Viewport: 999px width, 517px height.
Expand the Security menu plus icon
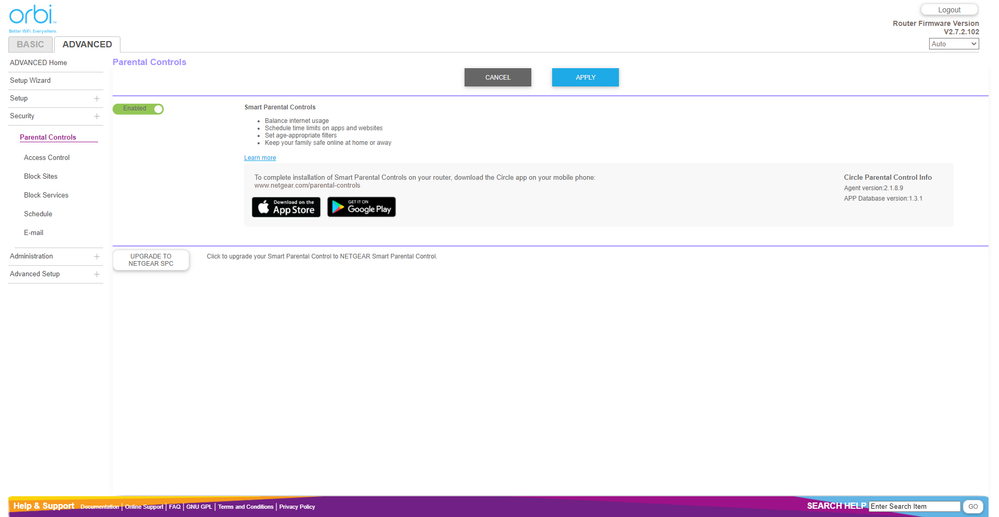point(97,117)
